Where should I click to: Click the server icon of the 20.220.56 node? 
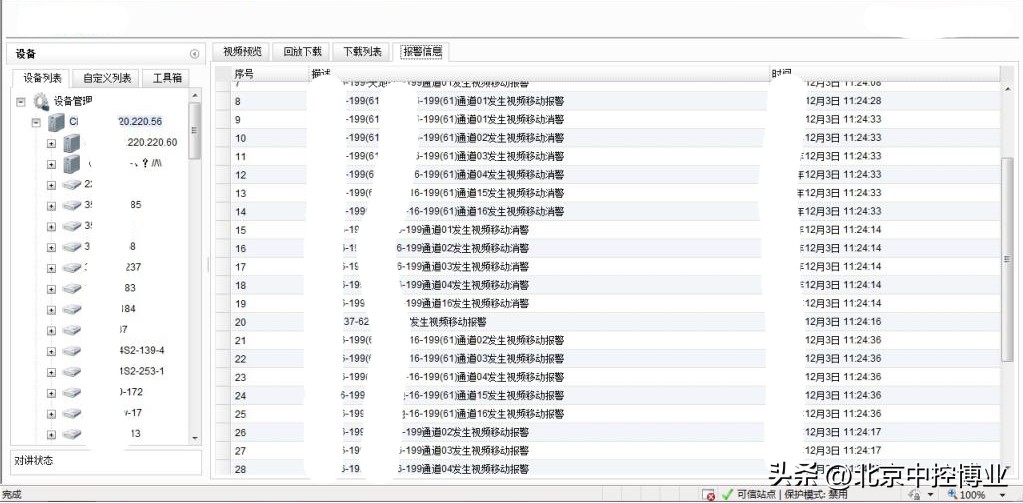[x=57, y=122]
